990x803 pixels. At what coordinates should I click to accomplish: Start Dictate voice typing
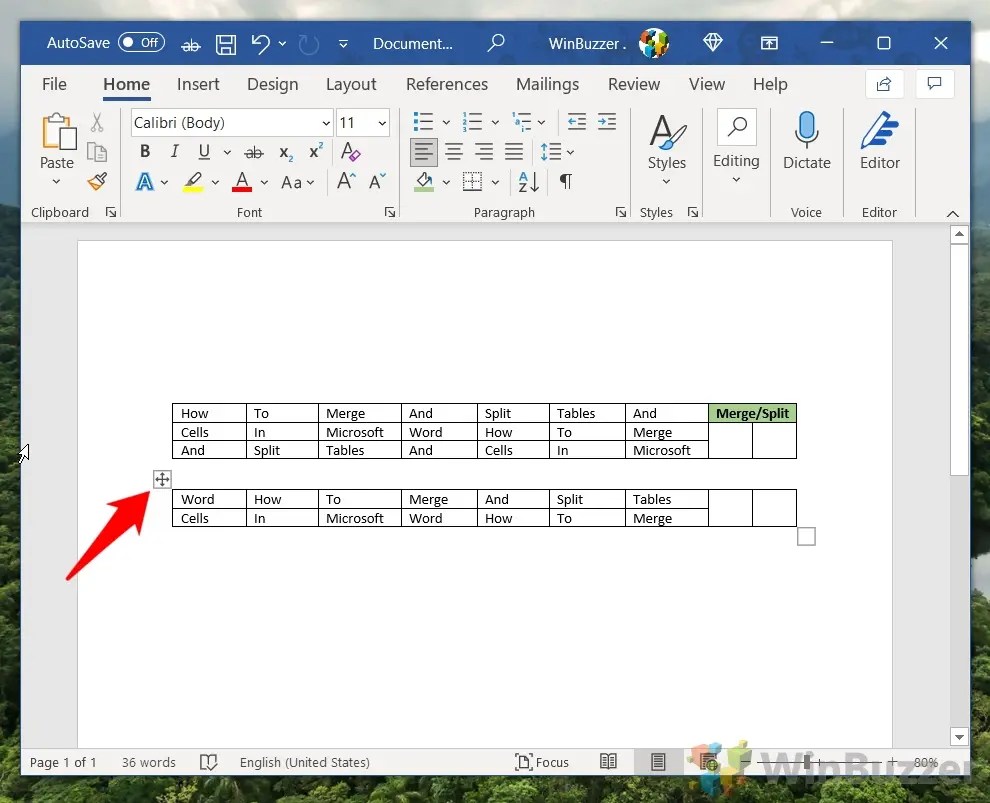pos(806,140)
